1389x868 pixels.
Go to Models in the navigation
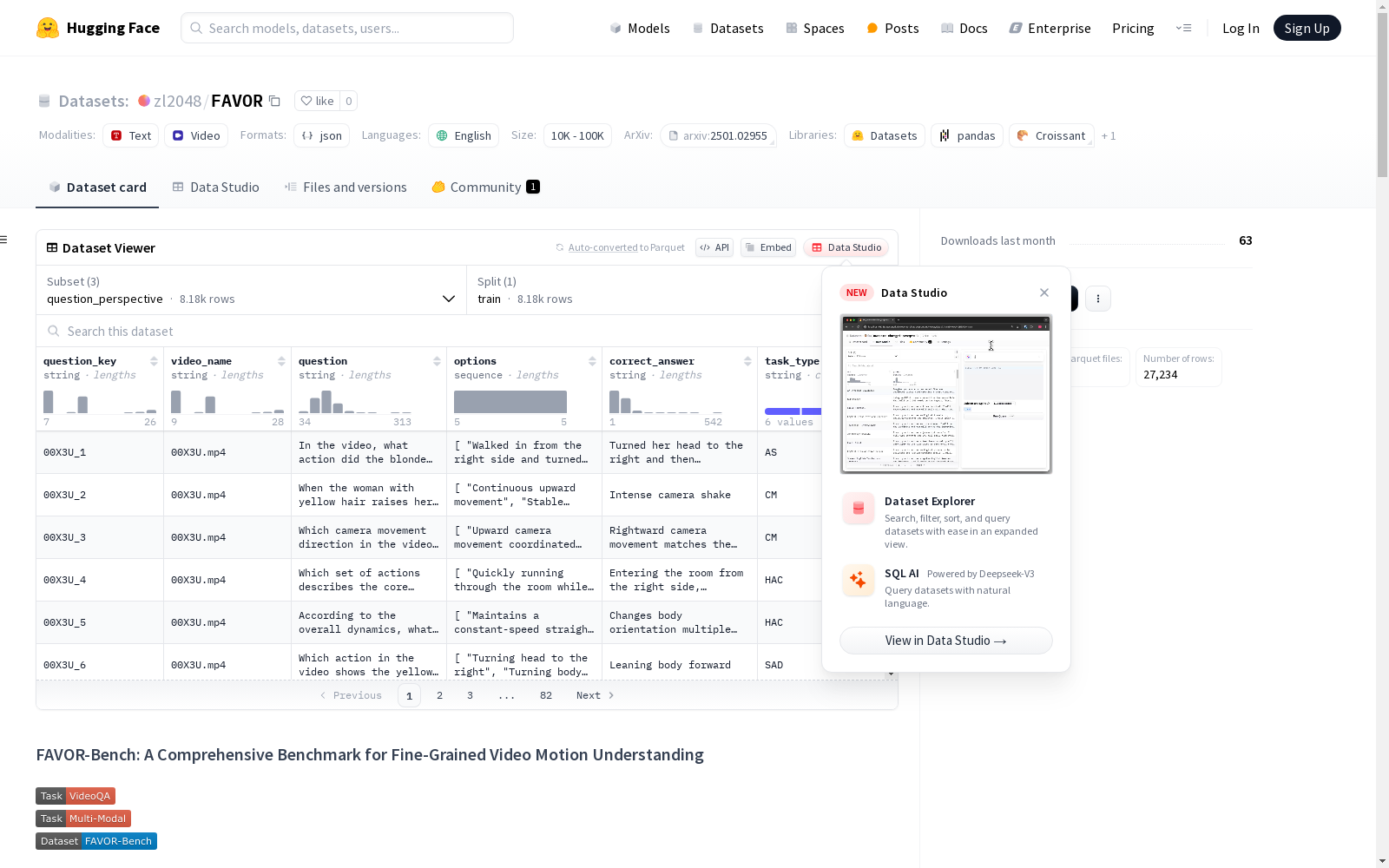640,28
